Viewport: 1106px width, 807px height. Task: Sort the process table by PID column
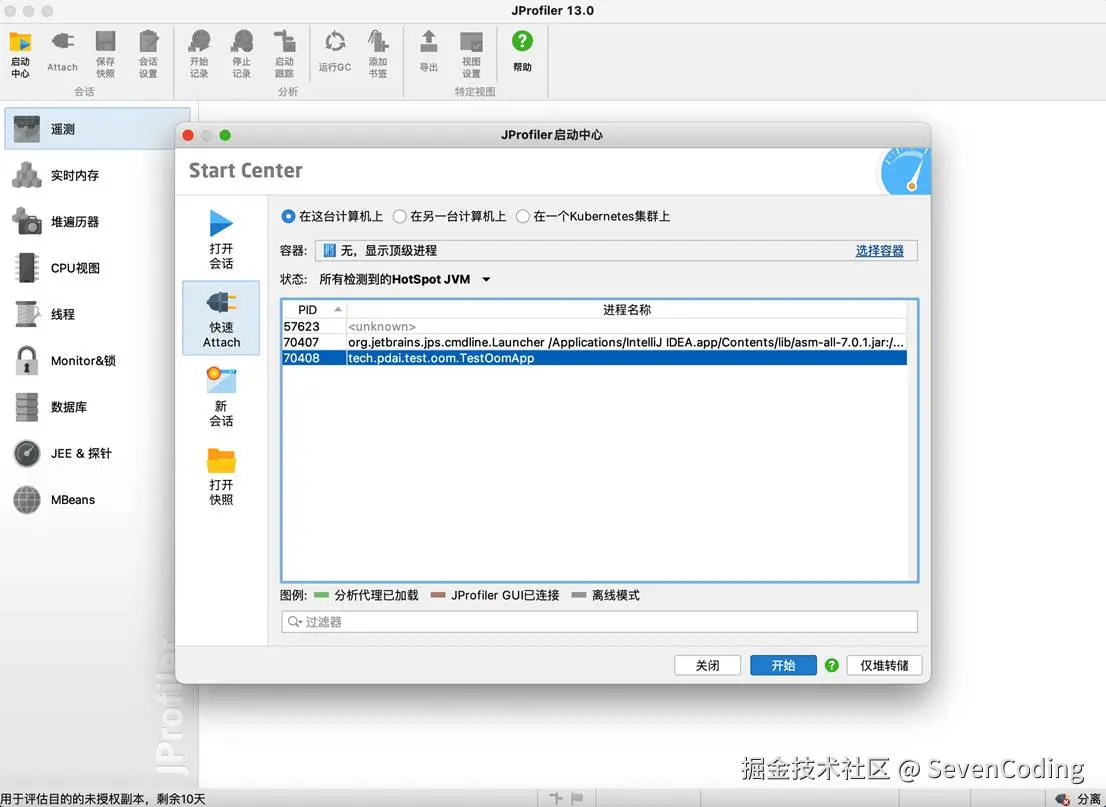click(314, 310)
